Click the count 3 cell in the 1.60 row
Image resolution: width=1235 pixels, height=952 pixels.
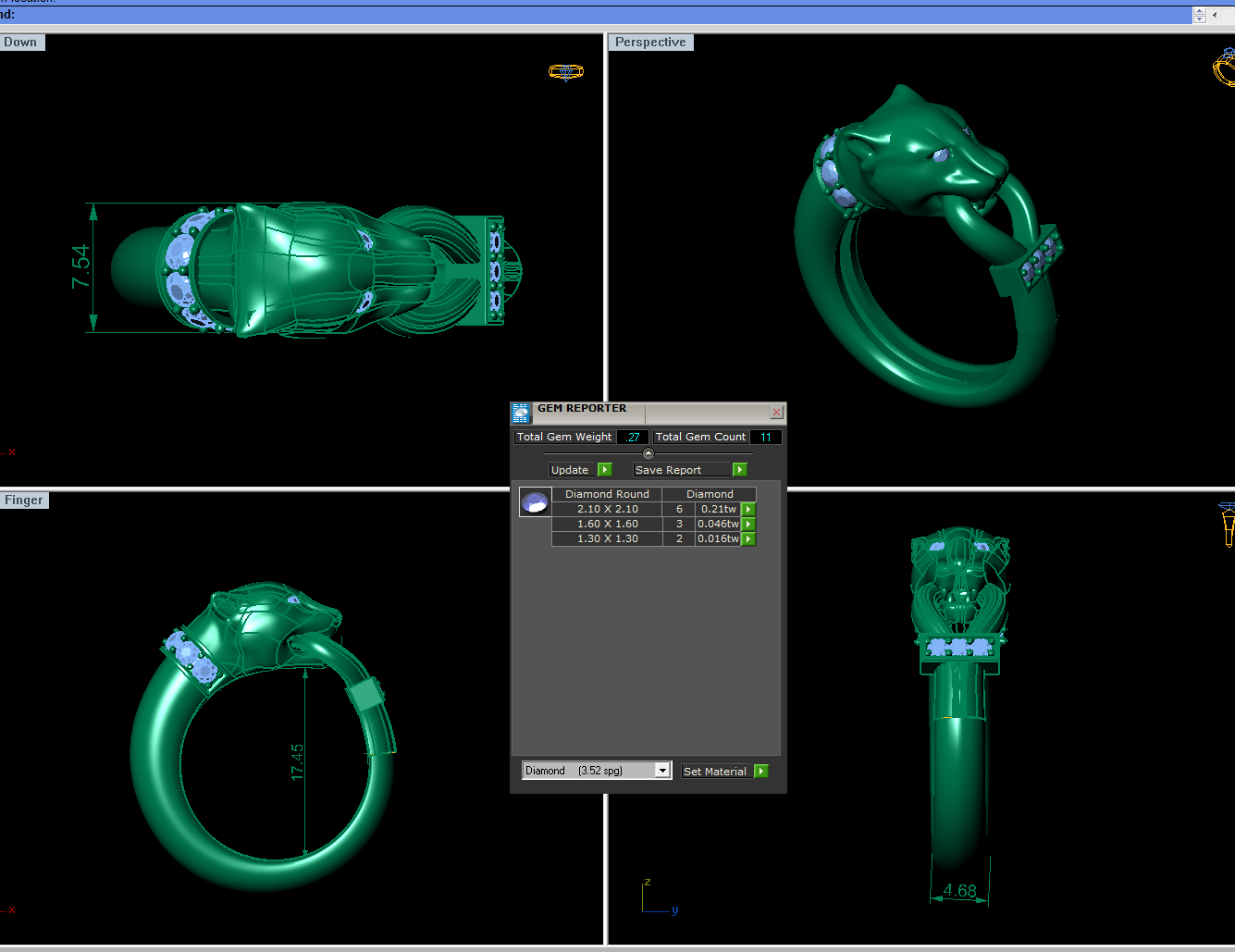pos(679,524)
